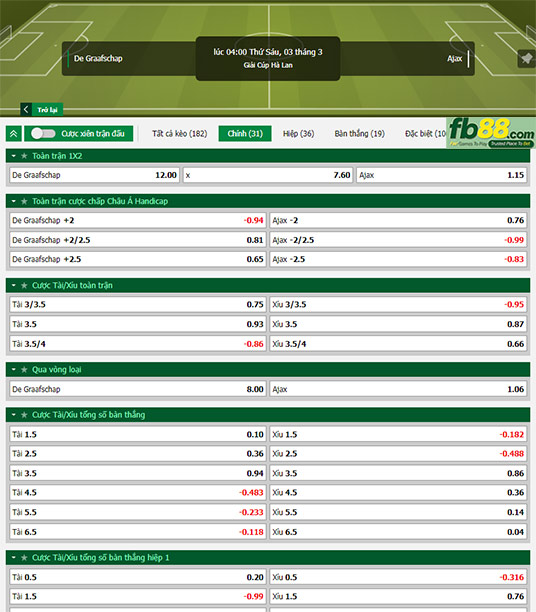Choose the draw x odds 7.60
Viewport: 536px width, 612px height.
(x=268, y=175)
